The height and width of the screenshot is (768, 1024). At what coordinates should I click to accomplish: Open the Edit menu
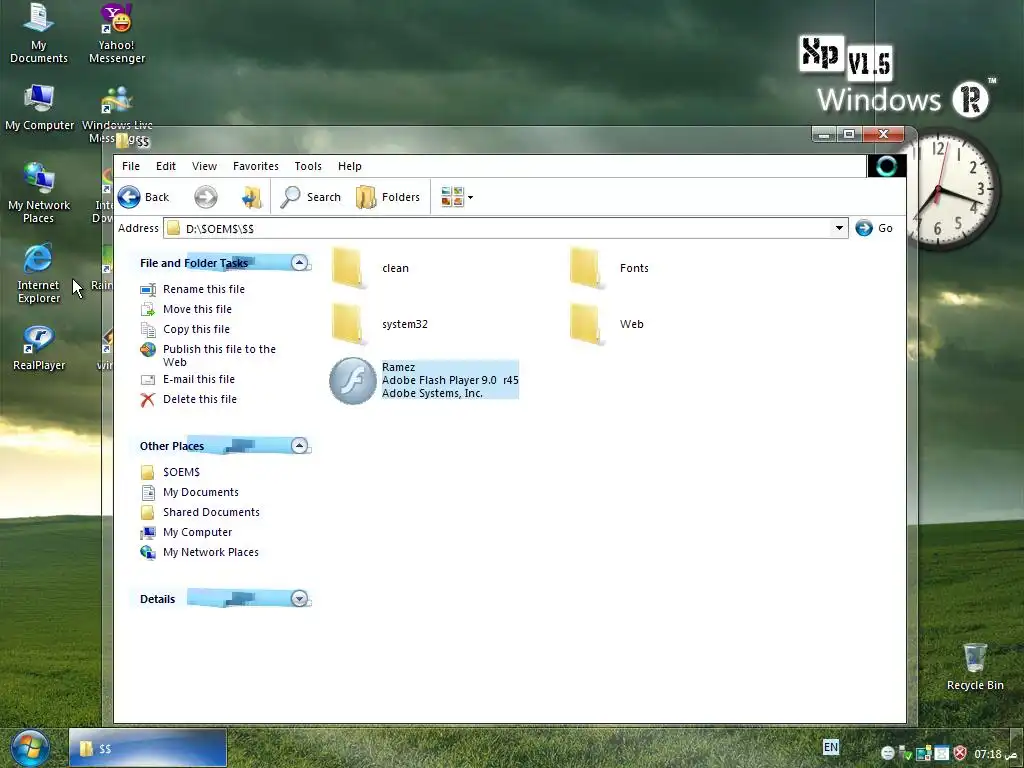(166, 166)
